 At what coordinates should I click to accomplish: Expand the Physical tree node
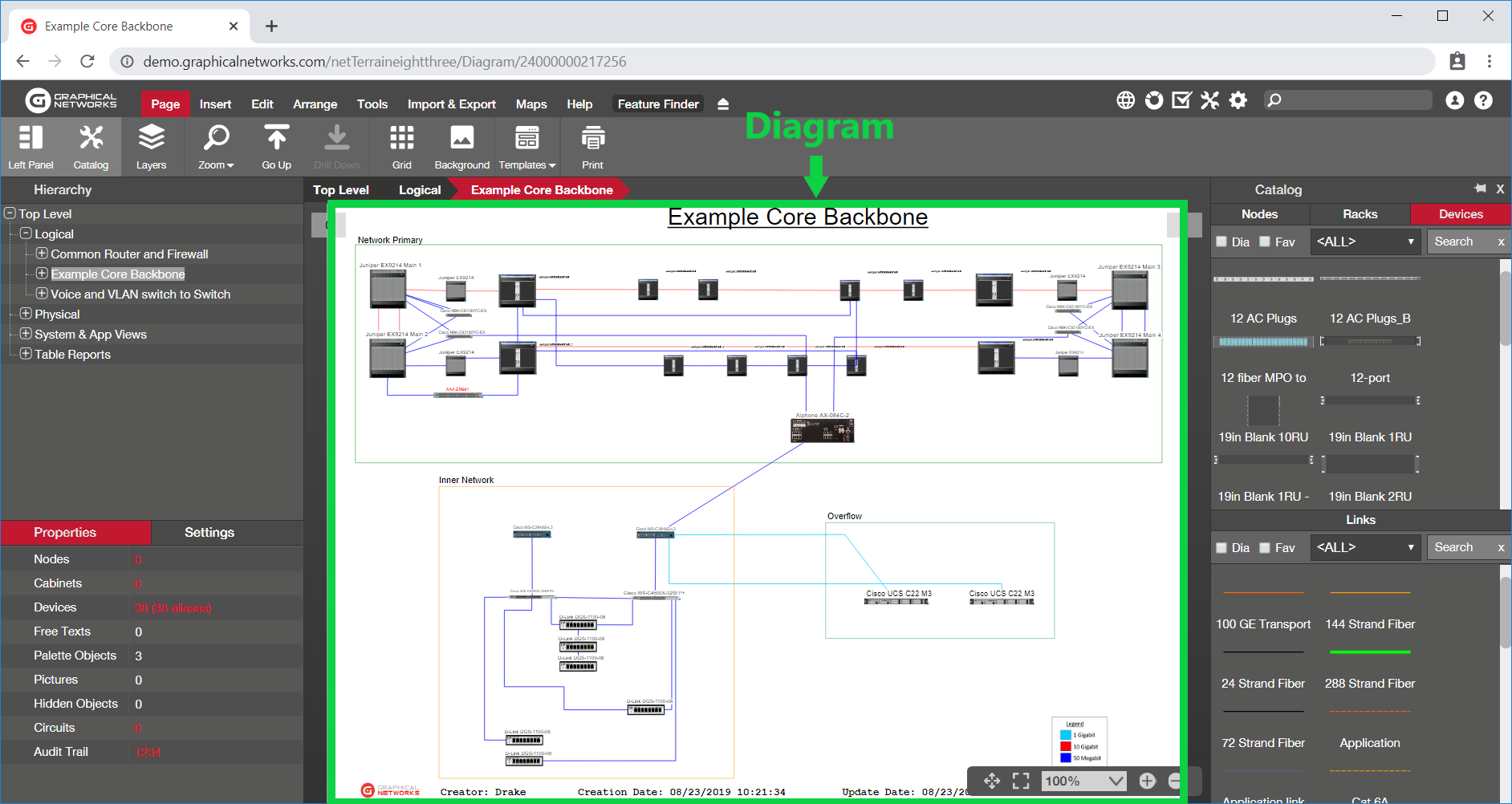click(x=26, y=314)
